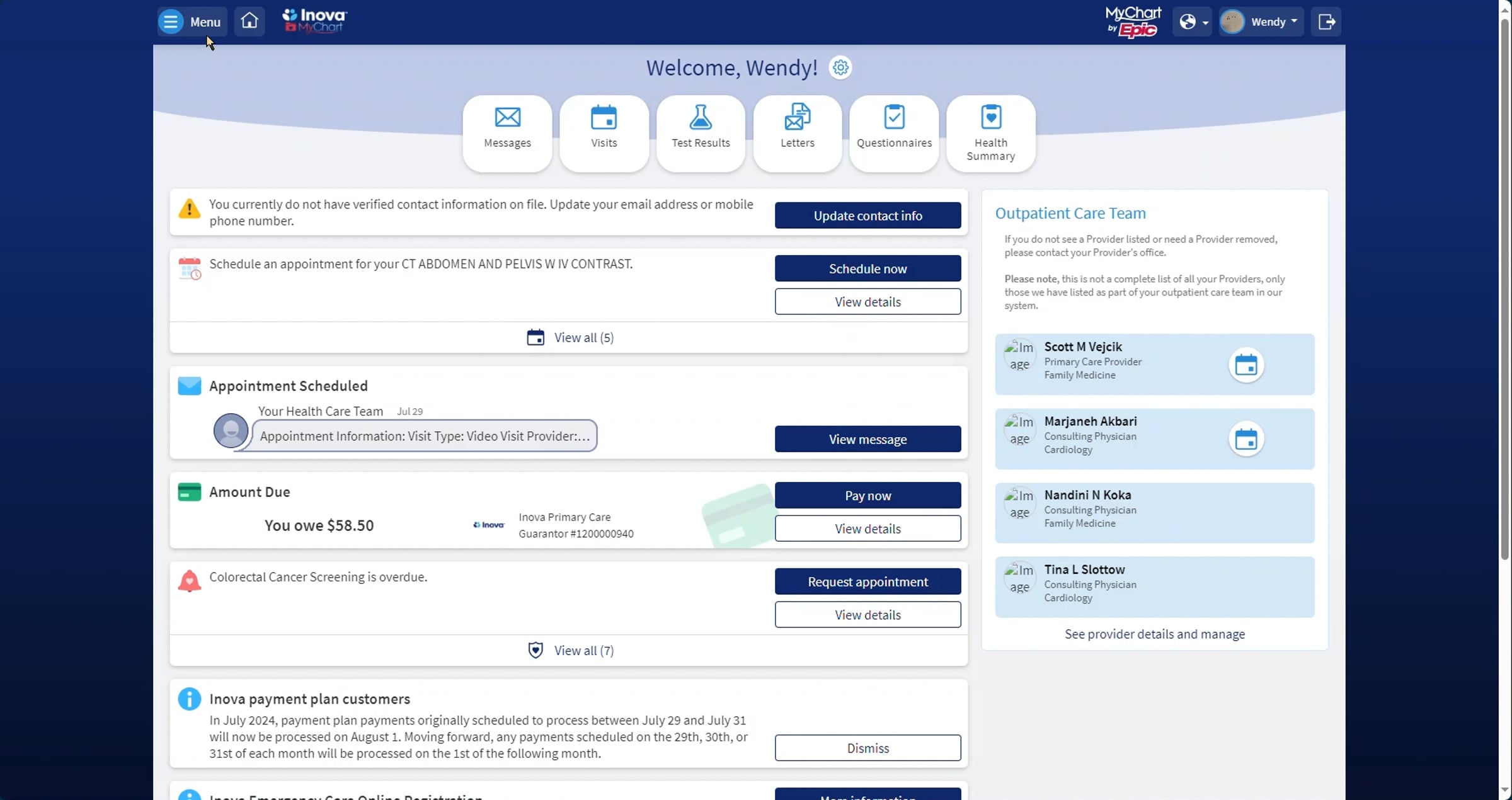Screen dimensions: 1512x800
Task: Click MyChart by Epic logo
Action: [x=1133, y=22]
